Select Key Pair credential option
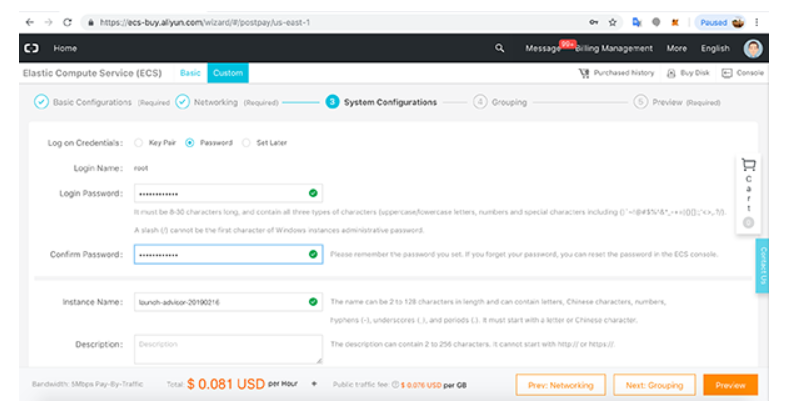Screen dimensions: 793x418 138,143
